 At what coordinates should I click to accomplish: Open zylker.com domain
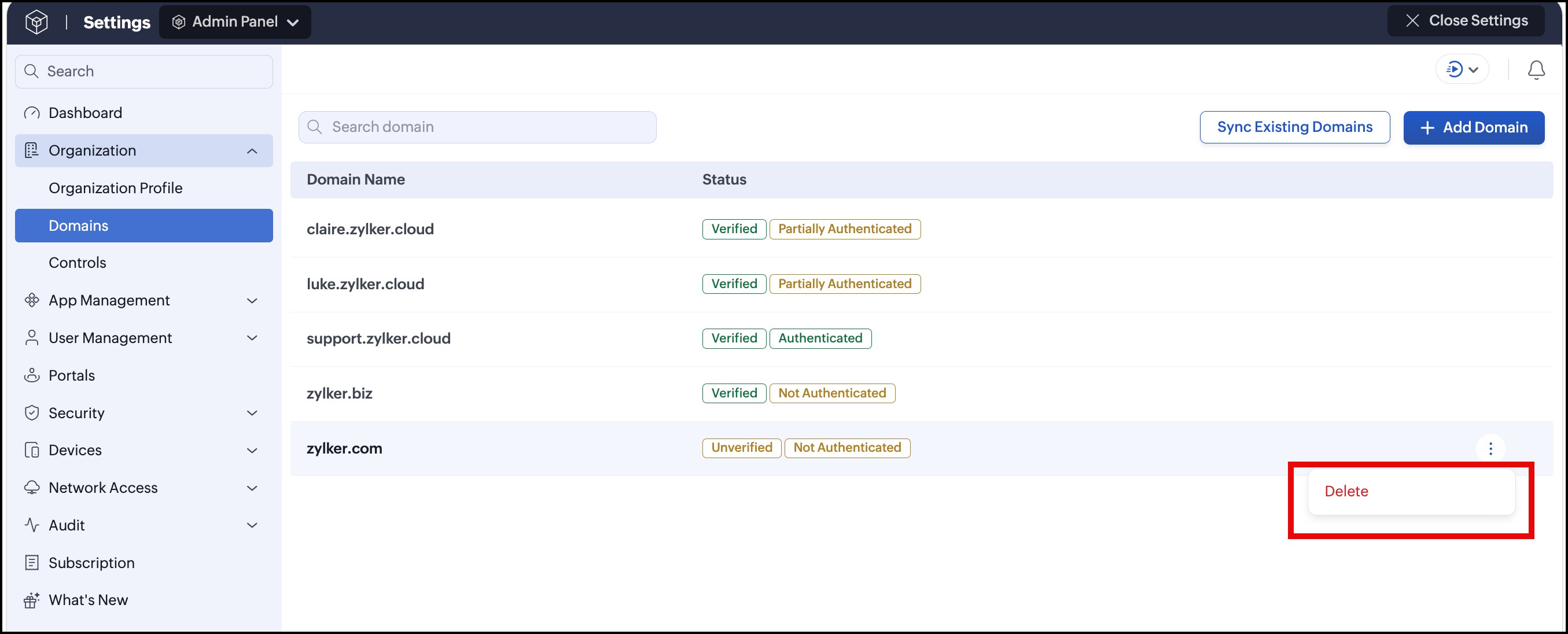pyautogui.click(x=344, y=448)
